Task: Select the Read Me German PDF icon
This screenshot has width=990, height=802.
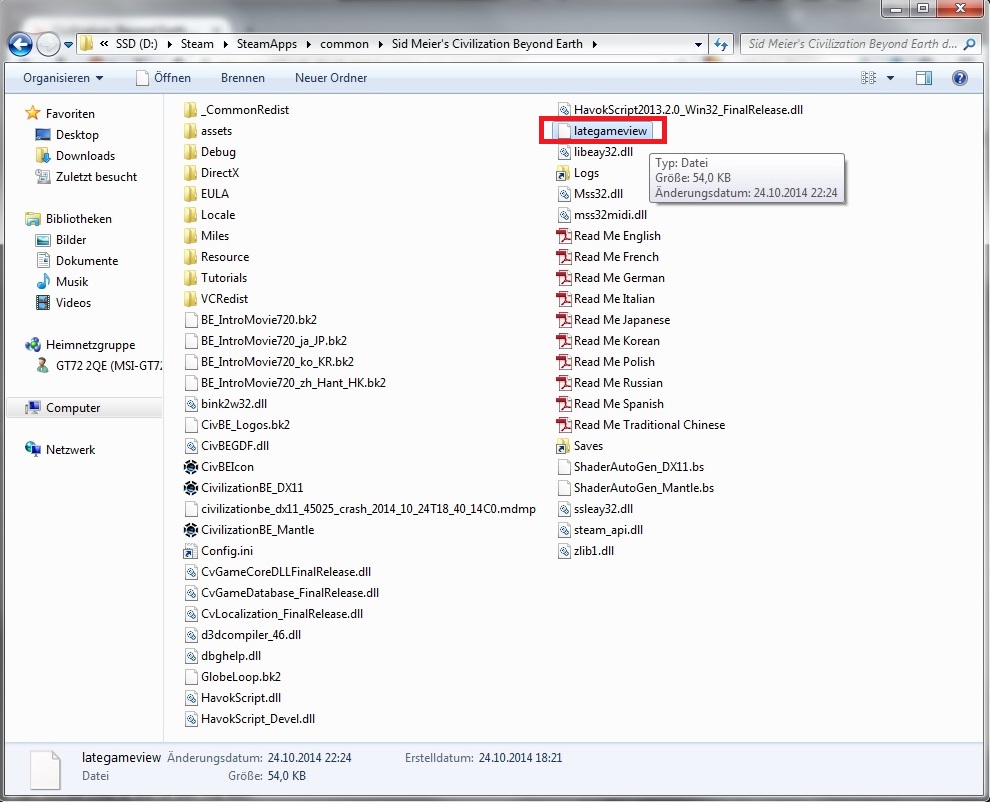Action: click(x=563, y=278)
